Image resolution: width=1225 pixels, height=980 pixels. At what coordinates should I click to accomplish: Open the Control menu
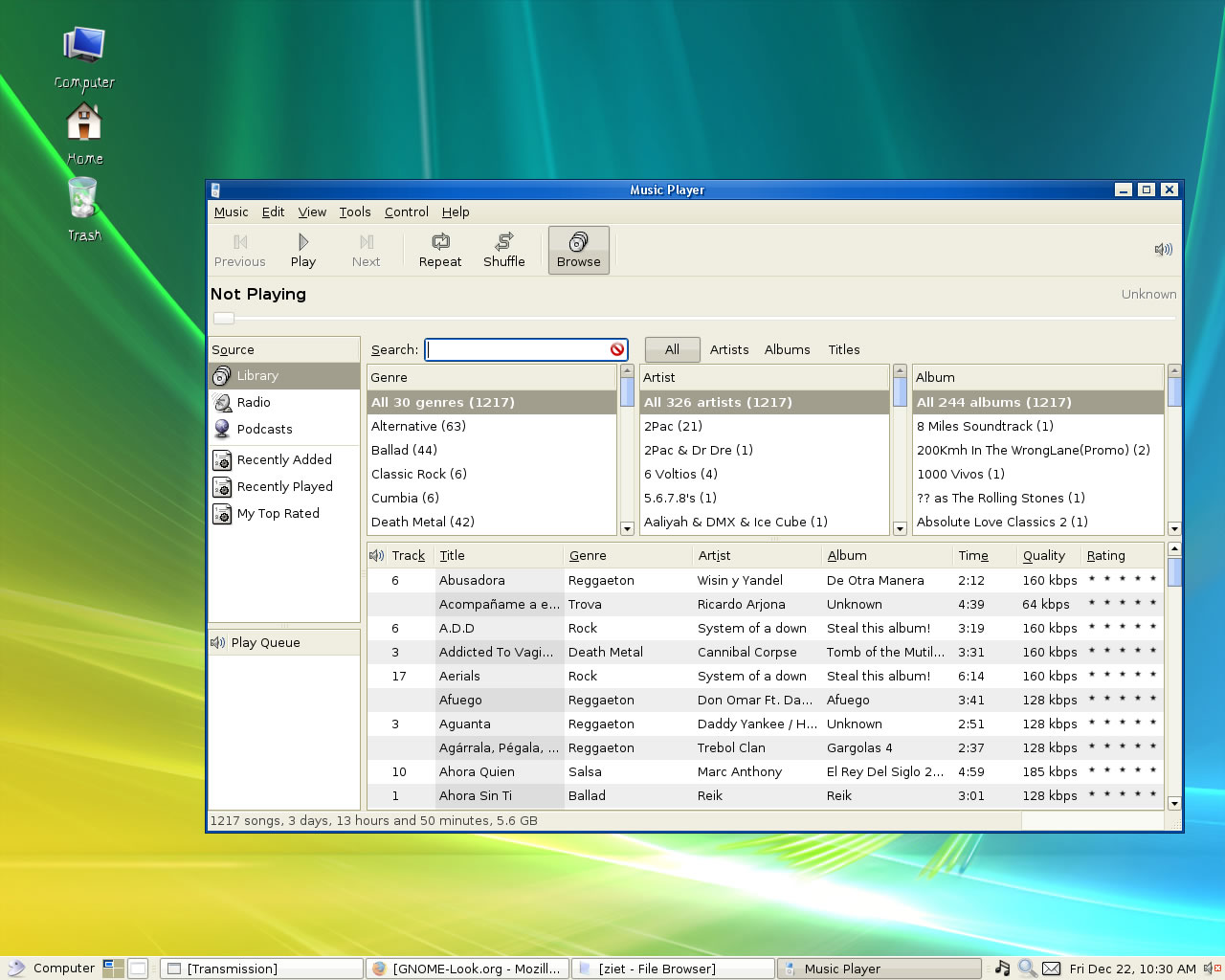tap(406, 212)
